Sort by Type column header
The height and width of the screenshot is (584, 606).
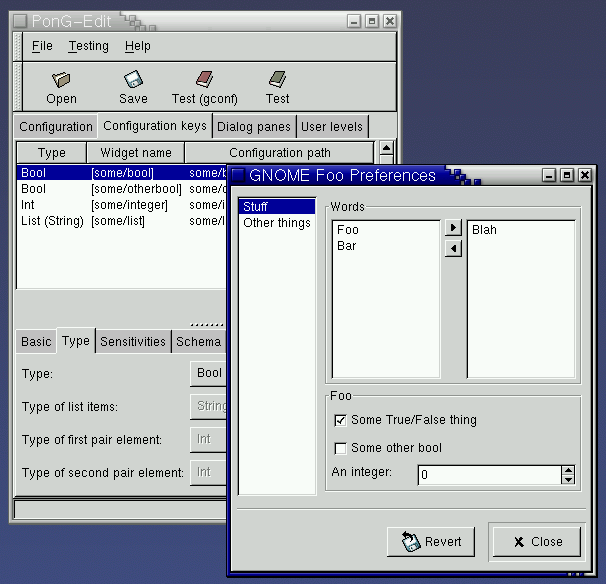coord(51,153)
